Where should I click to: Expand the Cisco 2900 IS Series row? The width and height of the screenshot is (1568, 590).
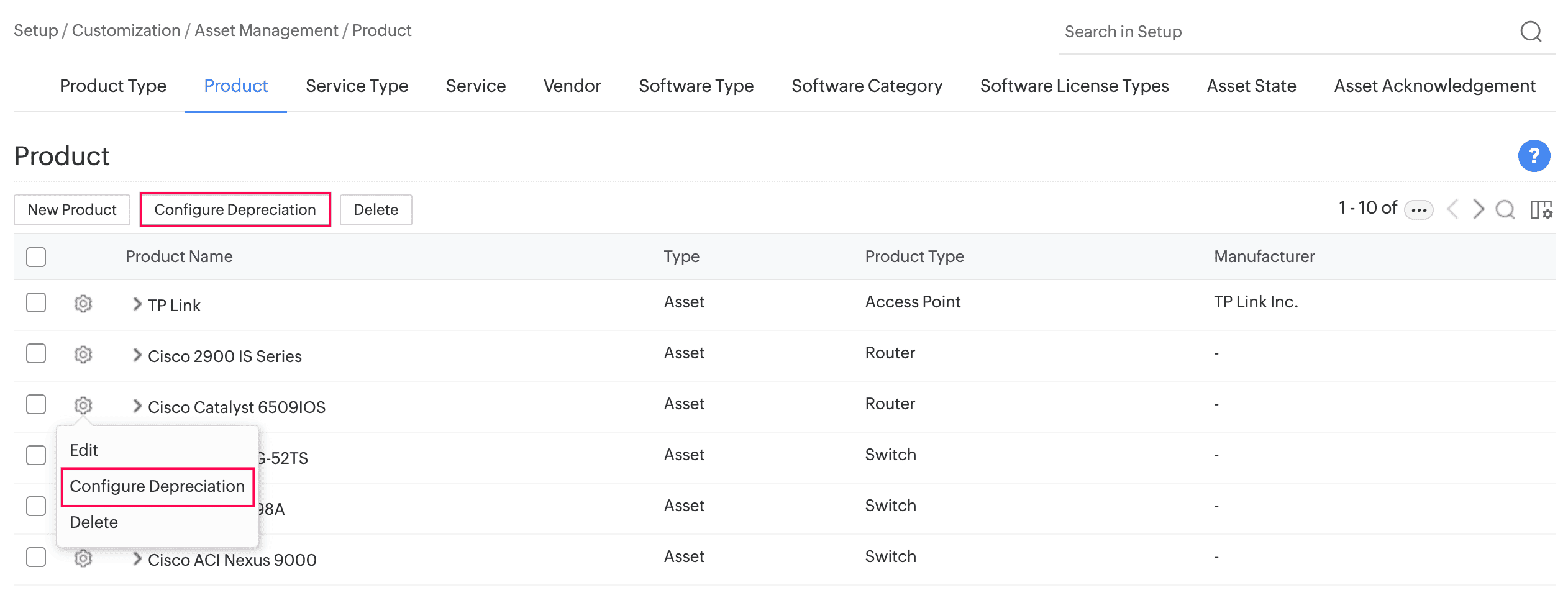point(137,355)
